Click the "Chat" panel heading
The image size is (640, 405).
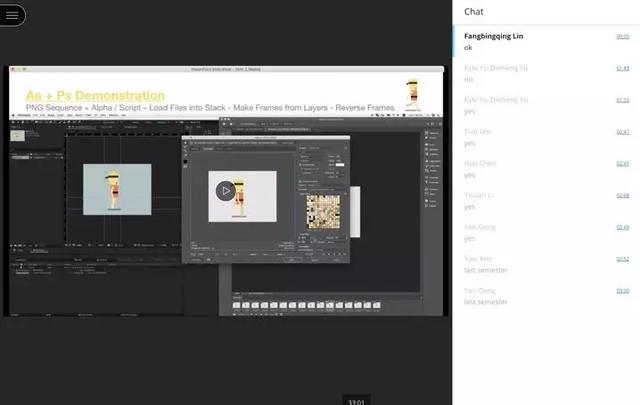coord(473,12)
